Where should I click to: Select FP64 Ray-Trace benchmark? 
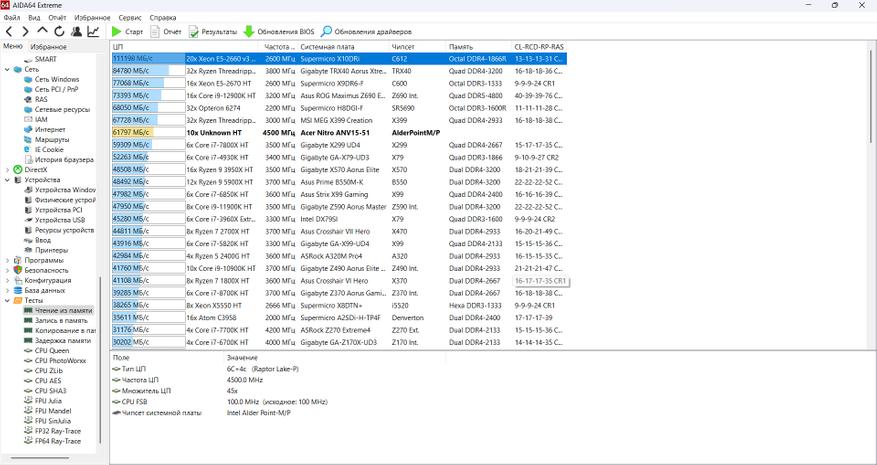(58, 441)
